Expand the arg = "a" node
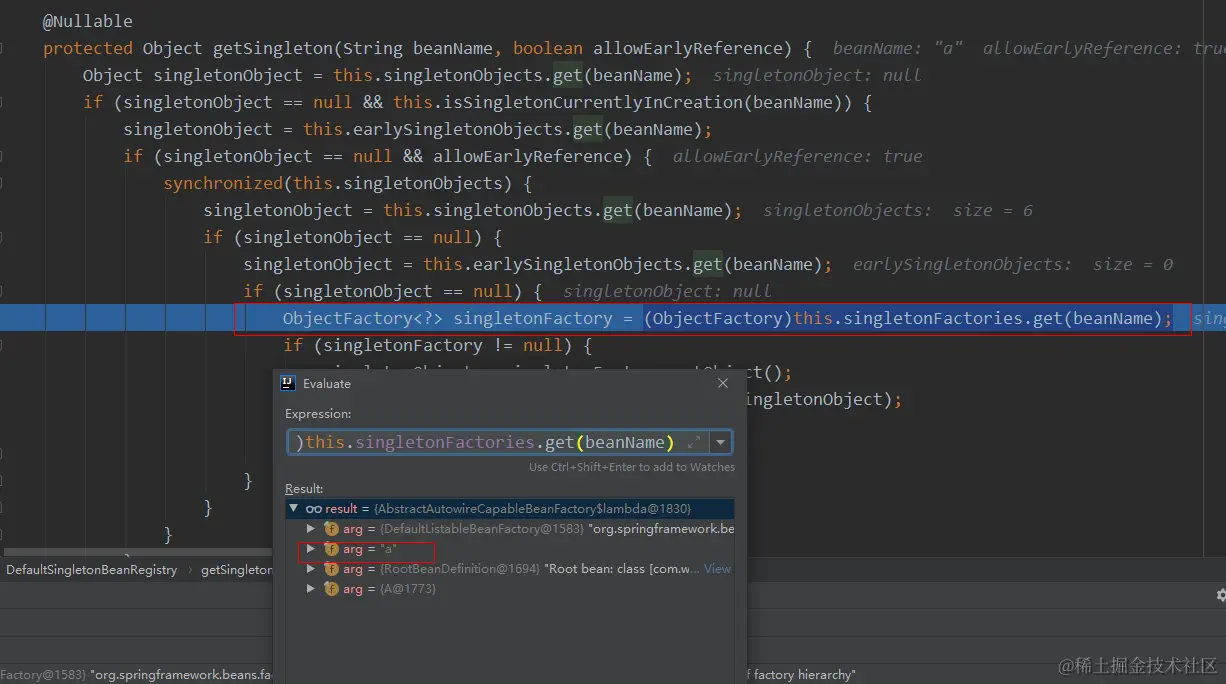1226x684 pixels. [x=311, y=549]
